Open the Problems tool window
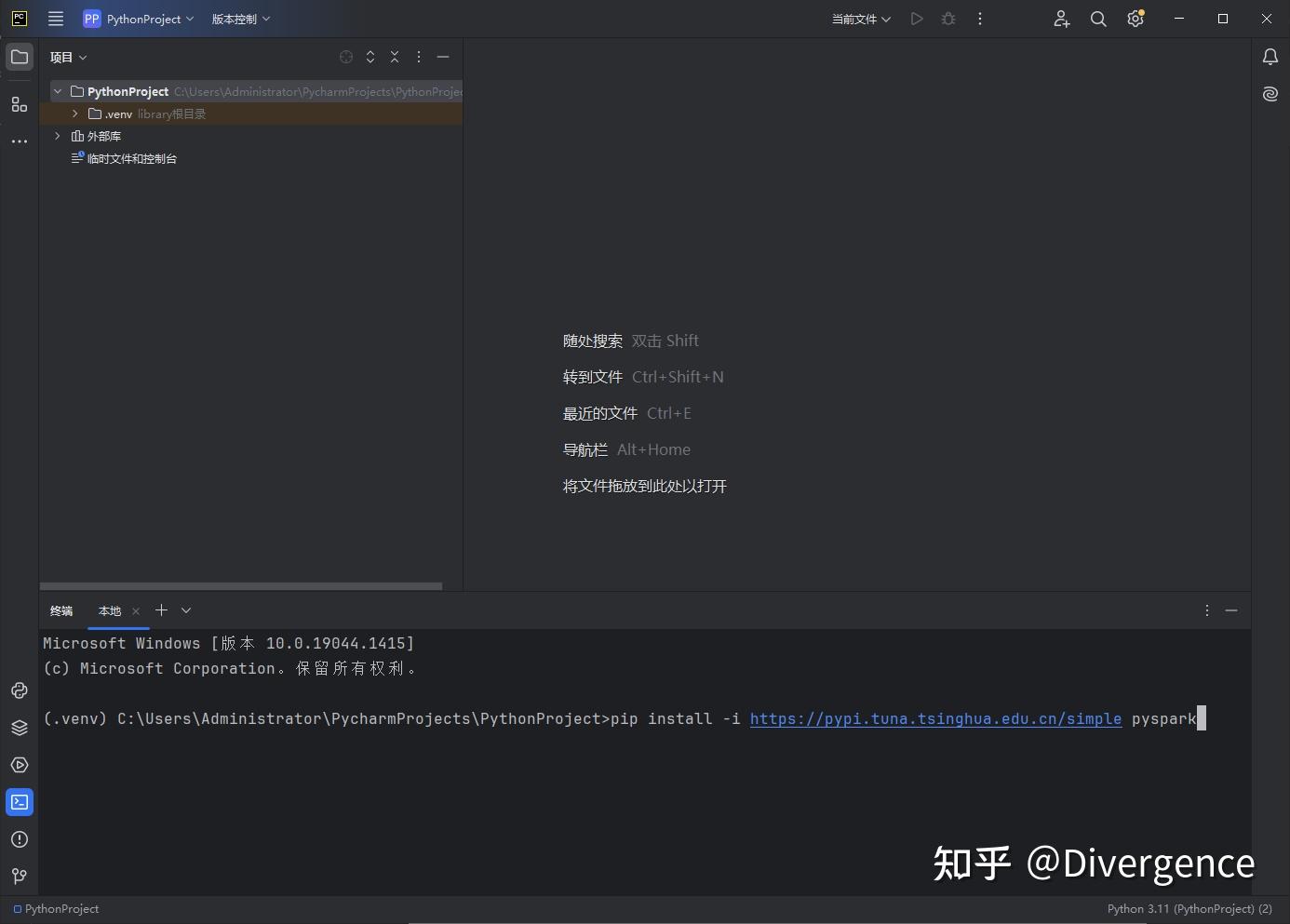This screenshot has height=924, width=1290. 20,839
